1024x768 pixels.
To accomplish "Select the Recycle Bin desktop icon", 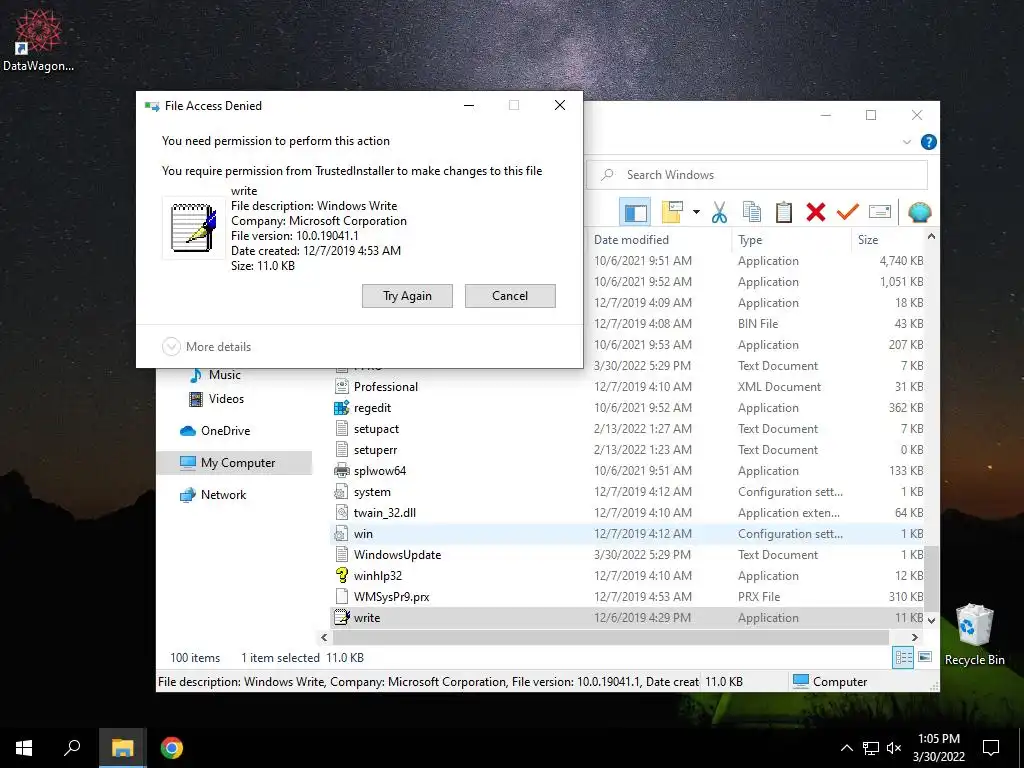I will (x=974, y=635).
